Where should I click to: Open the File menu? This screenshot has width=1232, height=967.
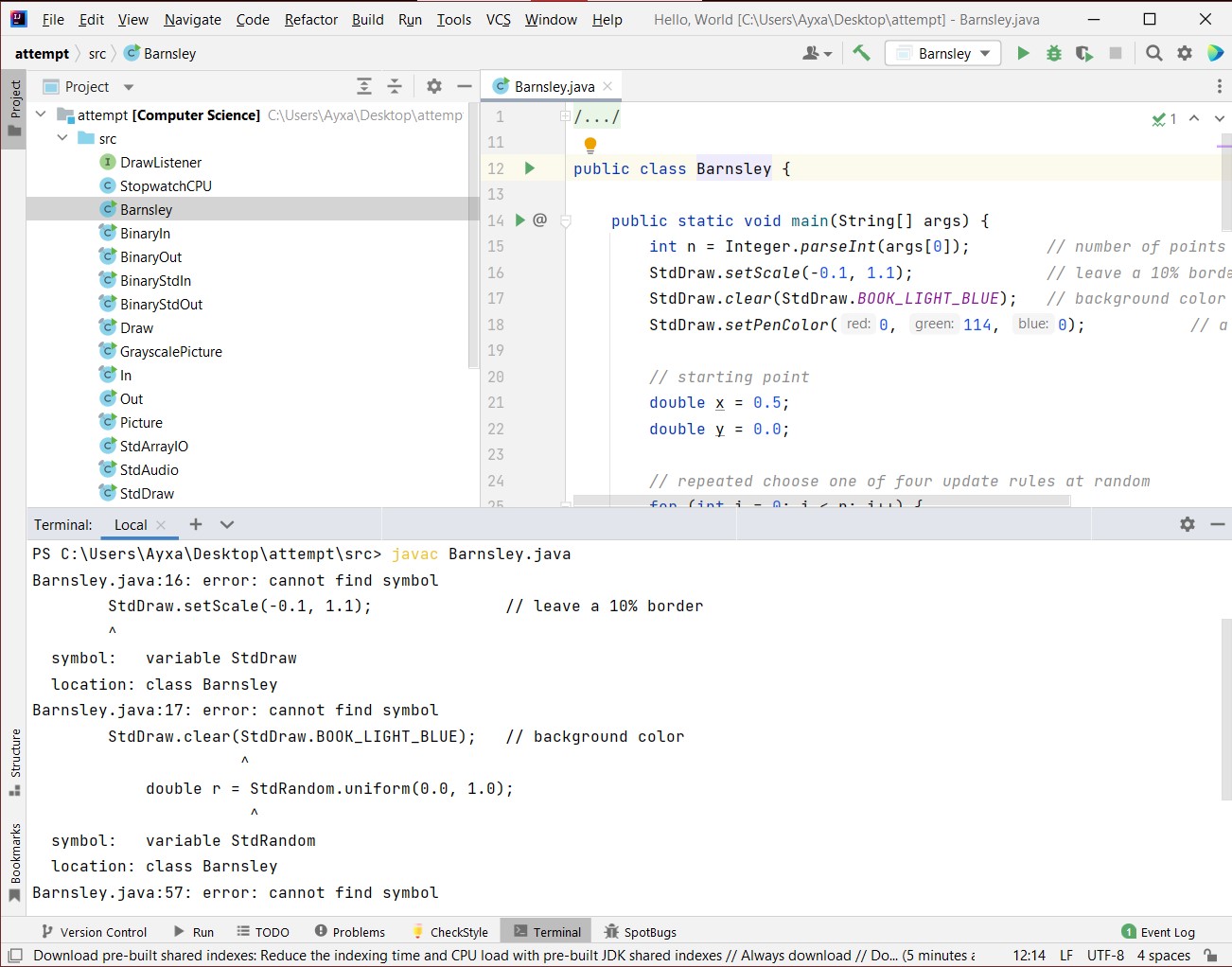(53, 19)
